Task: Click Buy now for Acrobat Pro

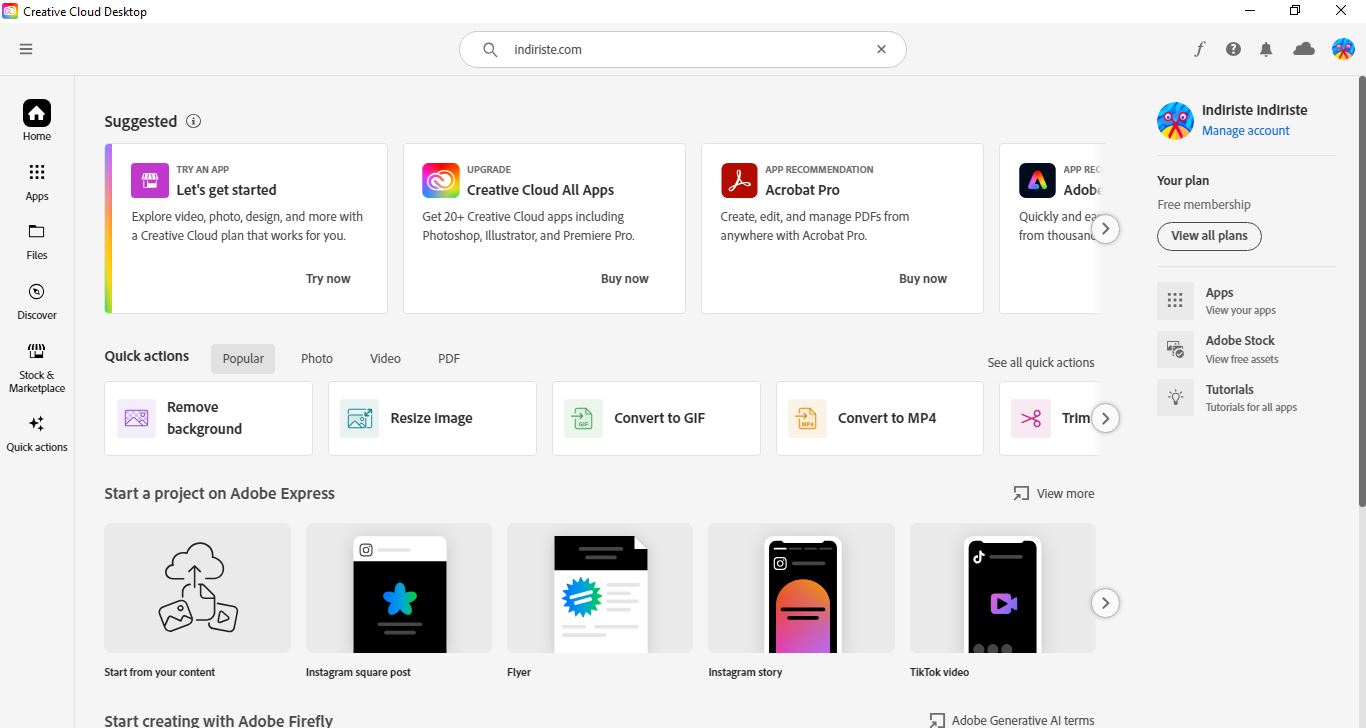Action: click(x=923, y=279)
